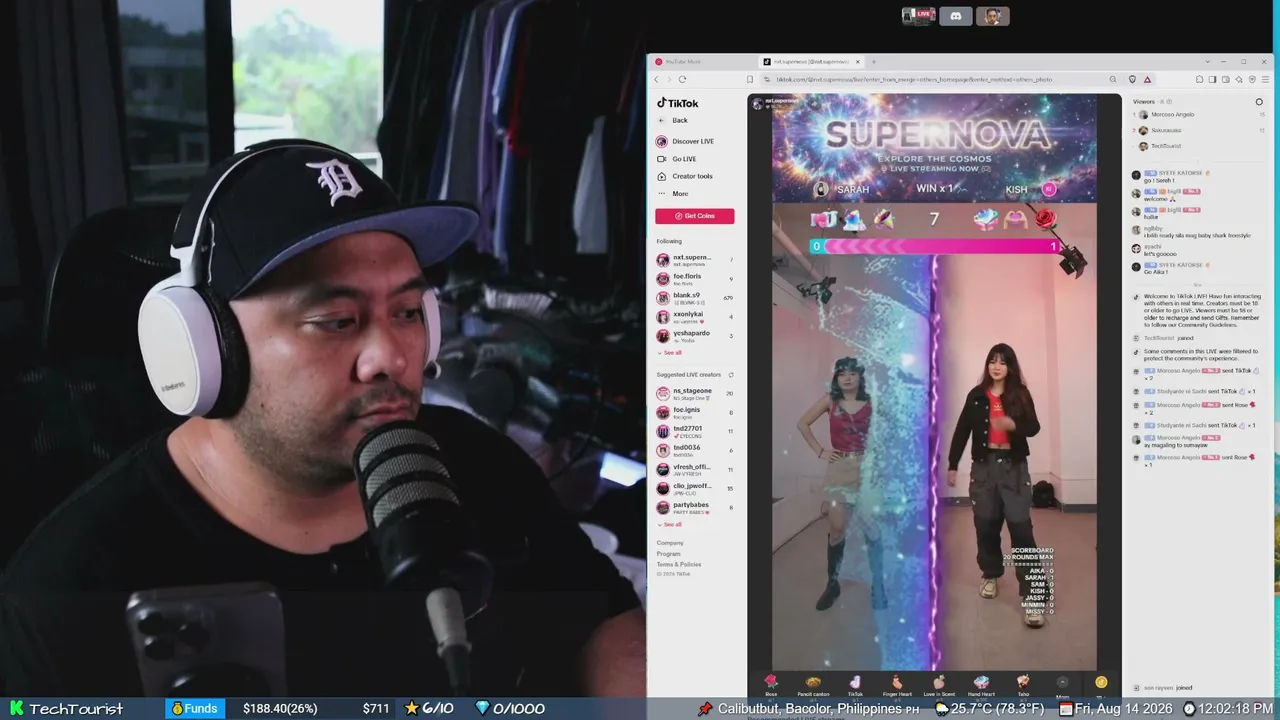The width and height of the screenshot is (1280, 720).
Task: Open nxt.supernova in Following list
Action: click(x=695, y=260)
